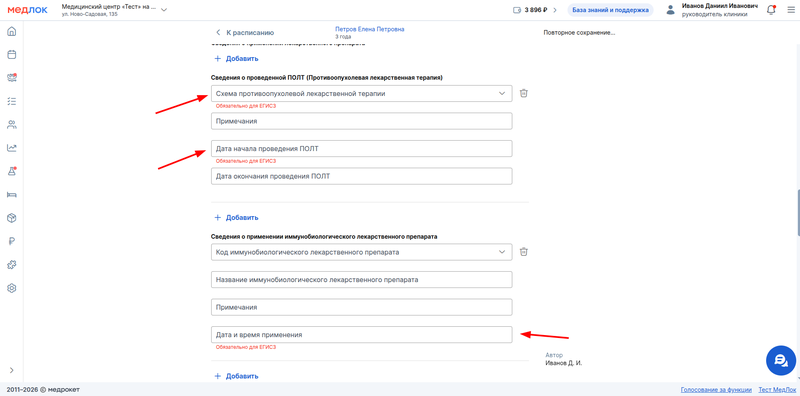This screenshot has height=396, width=800.
Task: Click Добавить below the ПОЛТ section
Action: pyautogui.click(x=236, y=217)
